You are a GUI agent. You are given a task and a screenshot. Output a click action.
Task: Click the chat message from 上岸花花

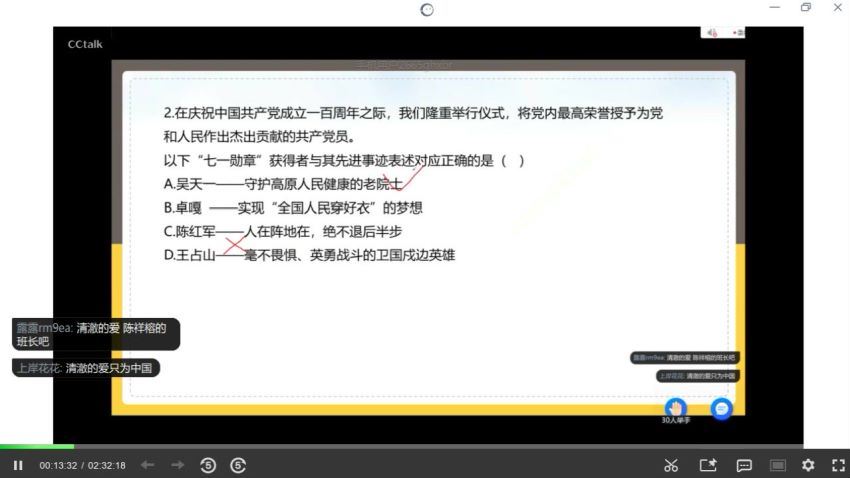(x=86, y=368)
